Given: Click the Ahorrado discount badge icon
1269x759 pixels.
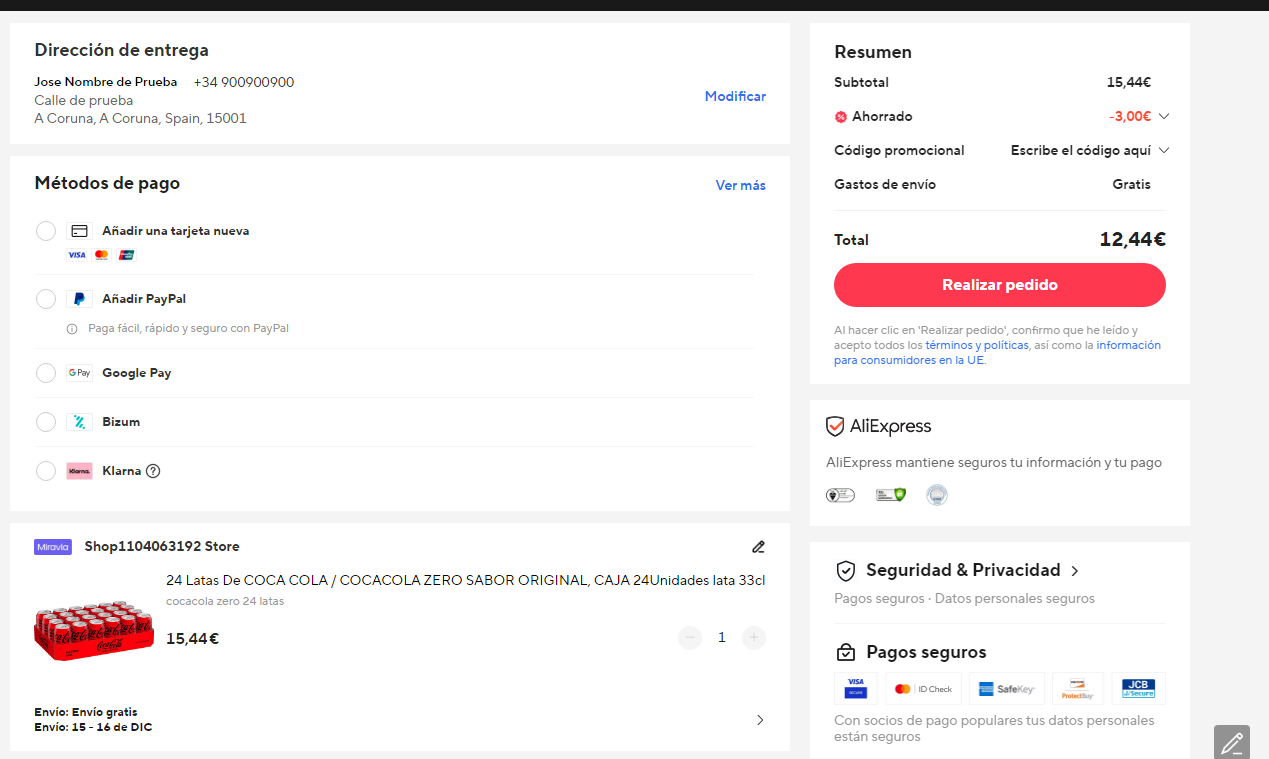Looking at the screenshot, I should tap(841, 117).
